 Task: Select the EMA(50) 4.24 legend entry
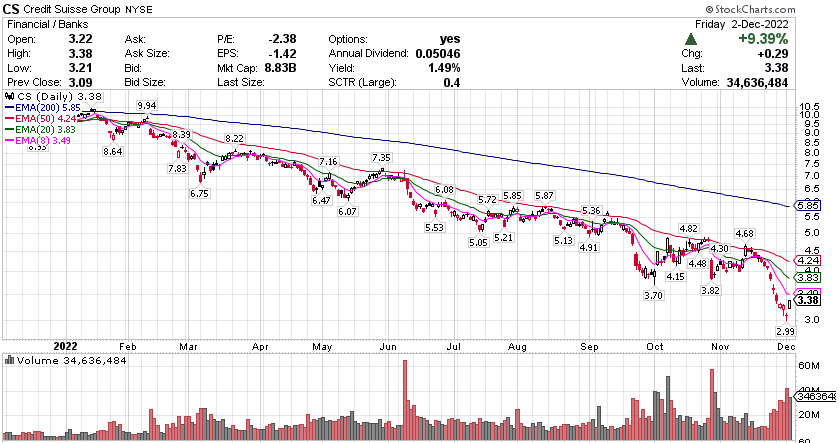[x=40, y=118]
